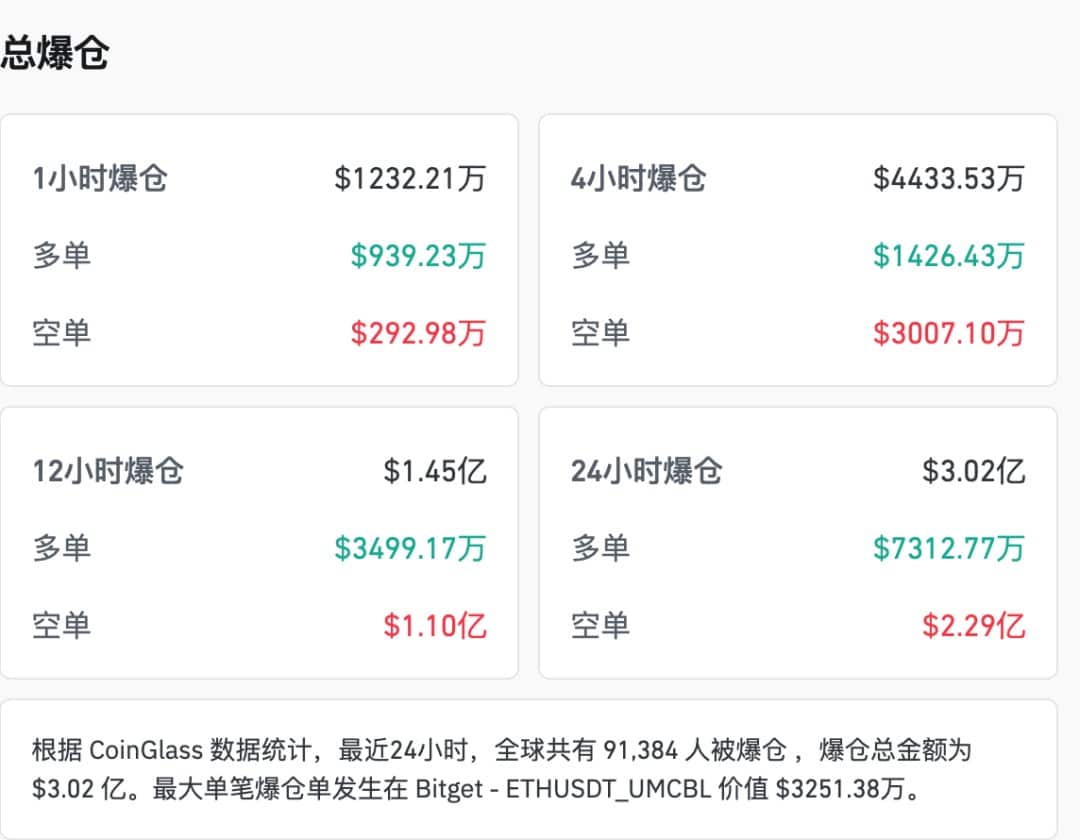Click the 总爆仓 section heading
The height and width of the screenshot is (840, 1080).
pos(54,54)
